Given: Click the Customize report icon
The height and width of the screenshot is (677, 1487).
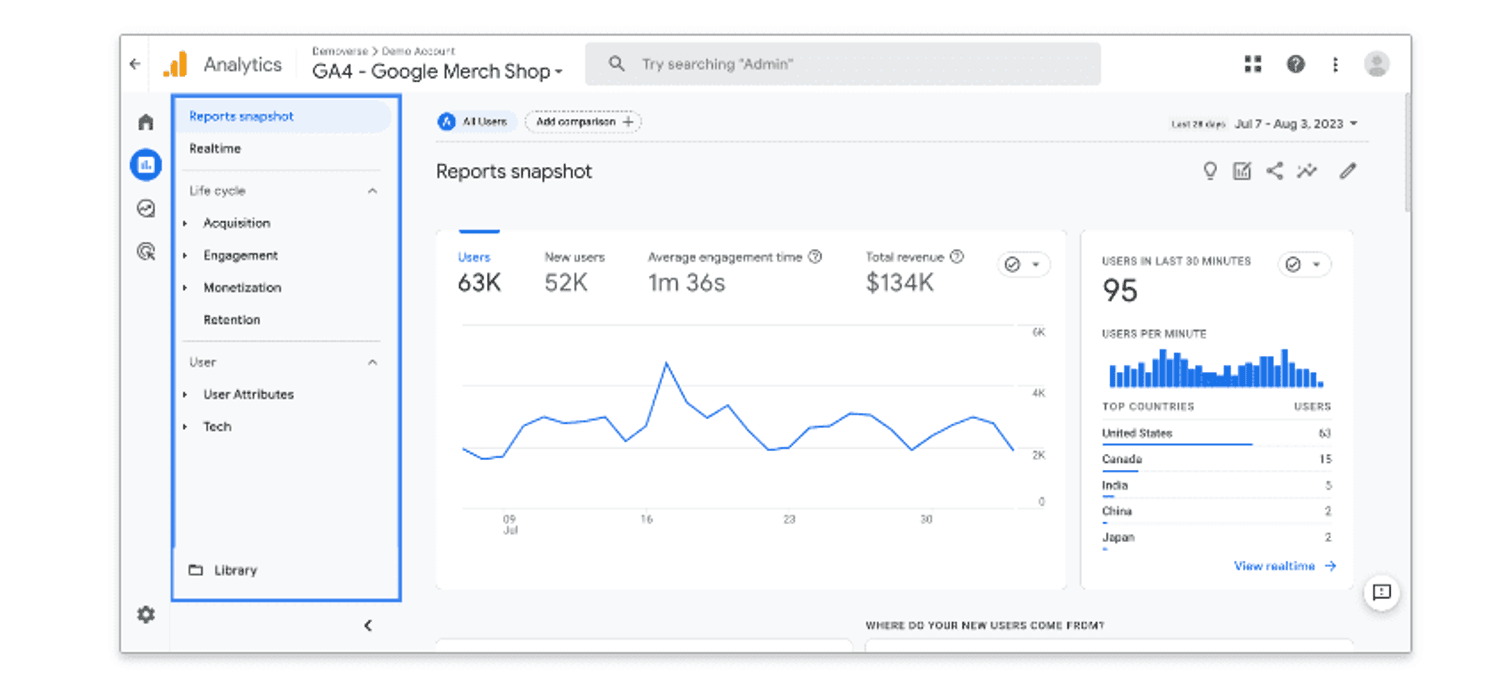Looking at the screenshot, I should click(1242, 171).
